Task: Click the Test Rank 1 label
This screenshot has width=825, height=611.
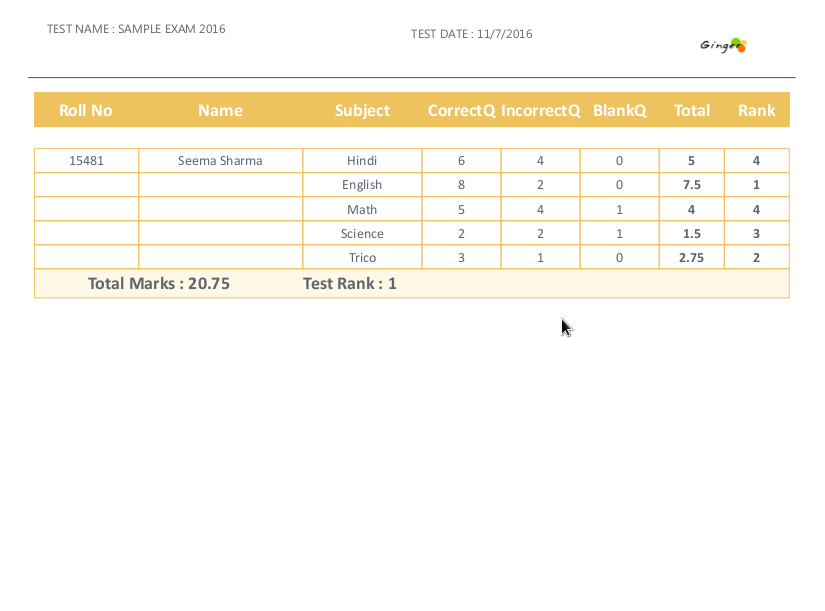Action: [348, 283]
